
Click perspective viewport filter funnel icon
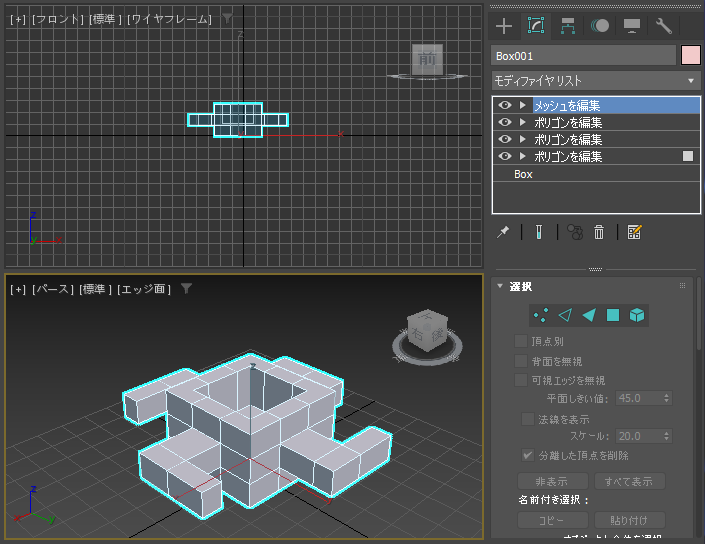(x=187, y=288)
